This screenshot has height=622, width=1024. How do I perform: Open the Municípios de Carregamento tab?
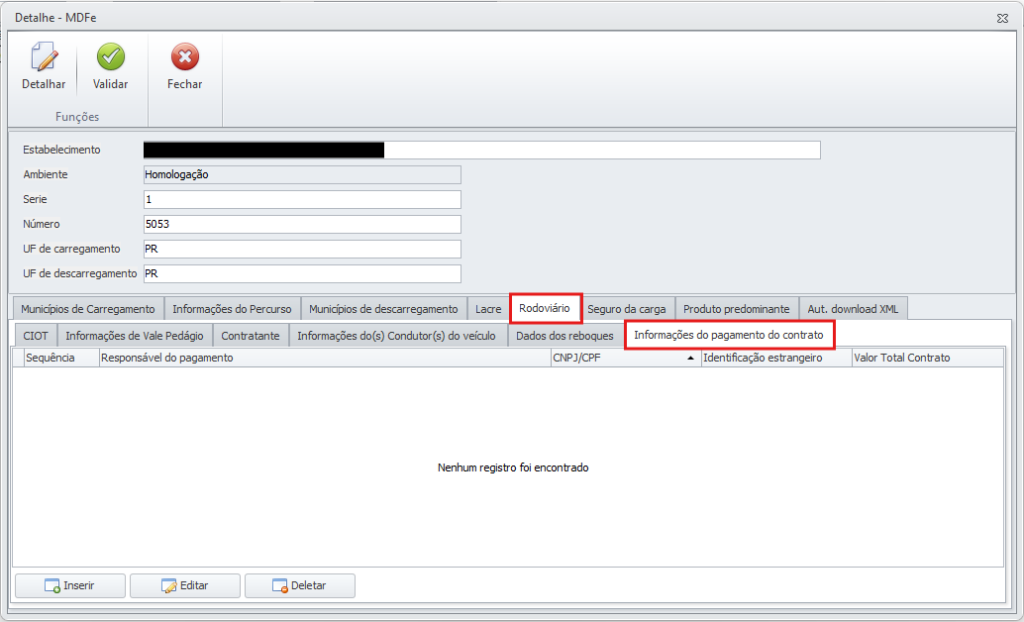coord(88,309)
